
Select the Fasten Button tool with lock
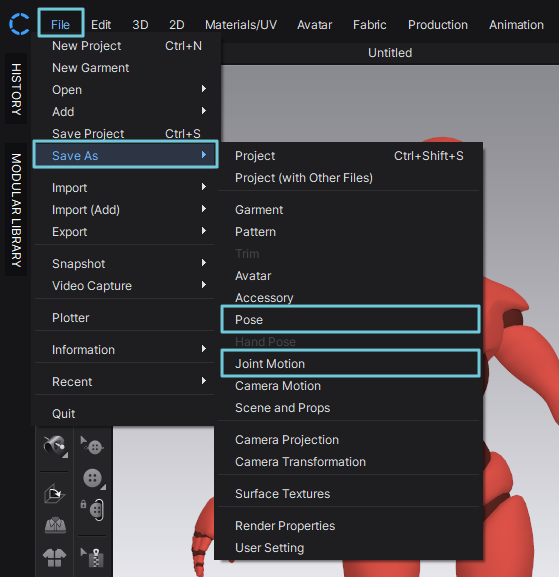pyautogui.click(x=93, y=510)
